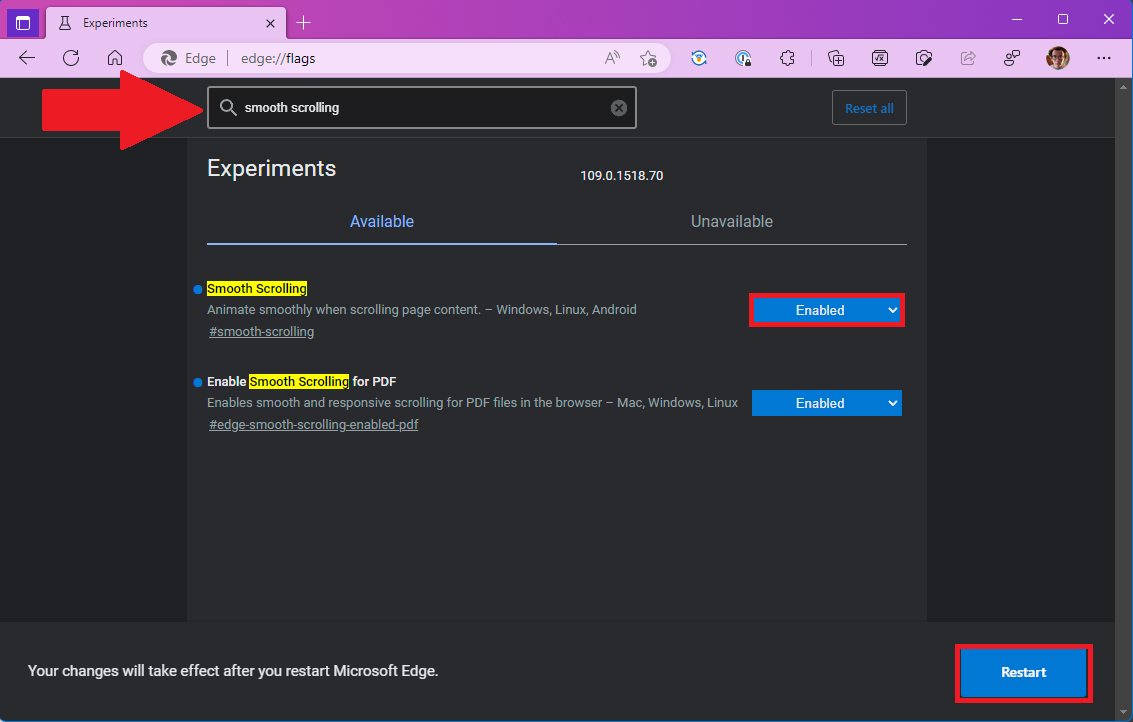
Task: Open #edge-smooth-scrolling-enabled-pdf link
Action: pyautogui.click(x=314, y=425)
